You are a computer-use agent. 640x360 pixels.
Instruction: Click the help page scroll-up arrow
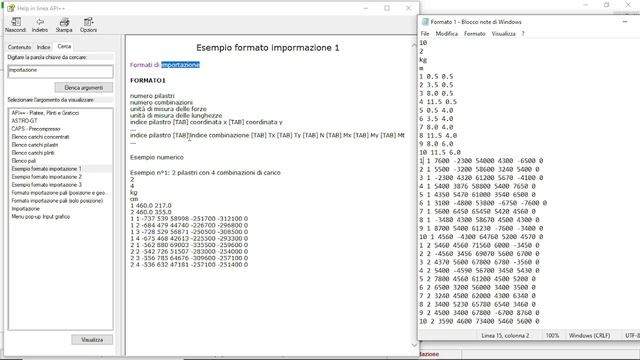point(414,44)
